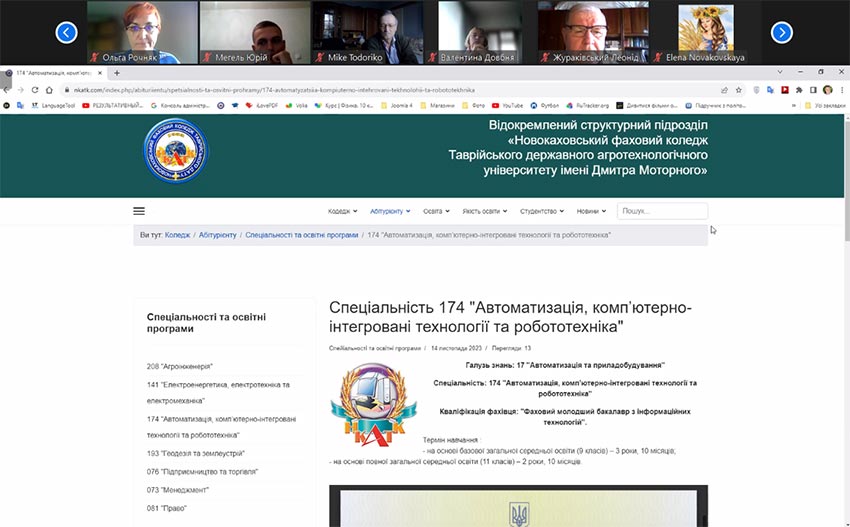Viewport: 850px width, 527px height.
Task: Click the browser reload page icon
Action: pyautogui.click(x=33, y=90)
